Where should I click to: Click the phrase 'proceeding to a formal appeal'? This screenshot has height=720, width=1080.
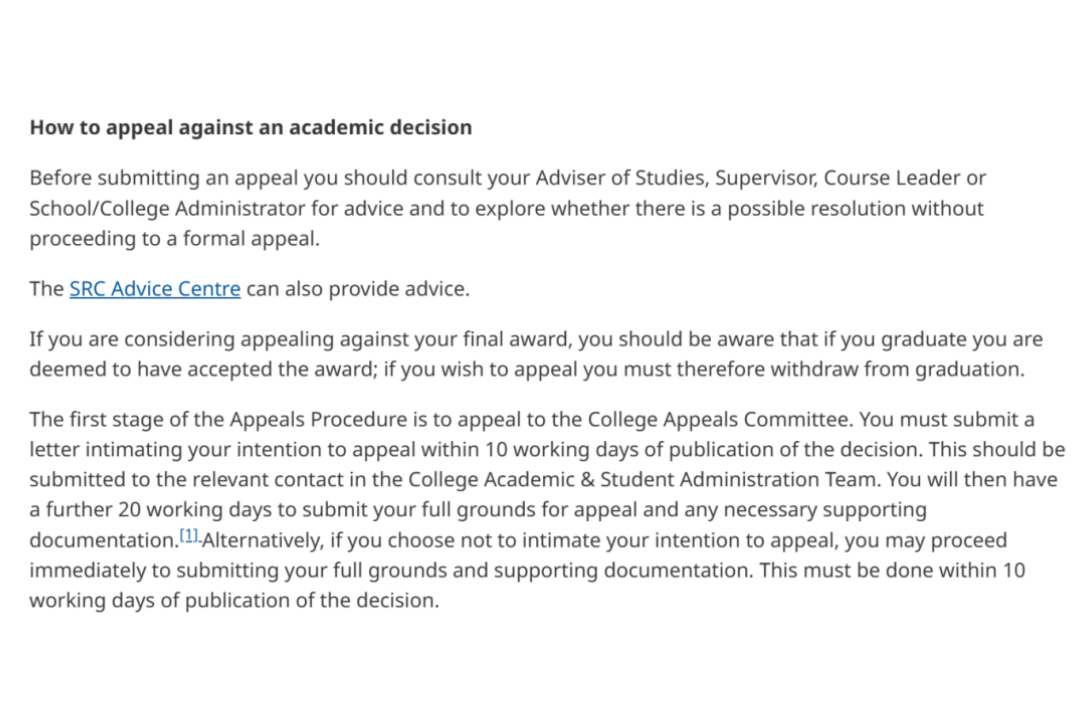173,238
